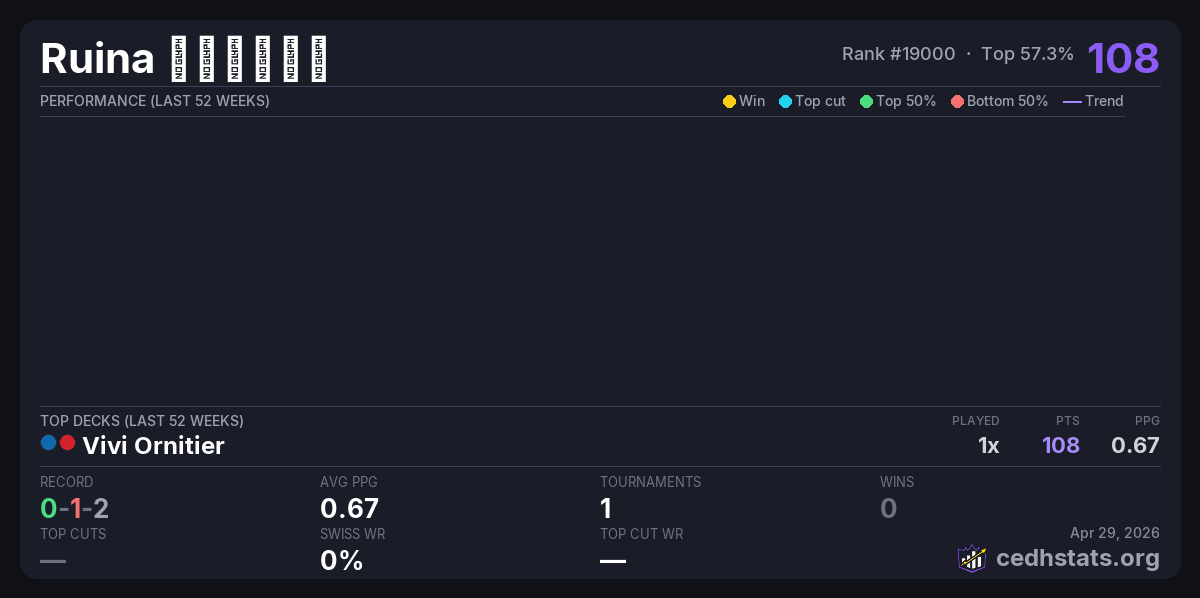This screenshot has height=598, width=1200.
Task: Click the Tournaments count value
Action: 606,508
